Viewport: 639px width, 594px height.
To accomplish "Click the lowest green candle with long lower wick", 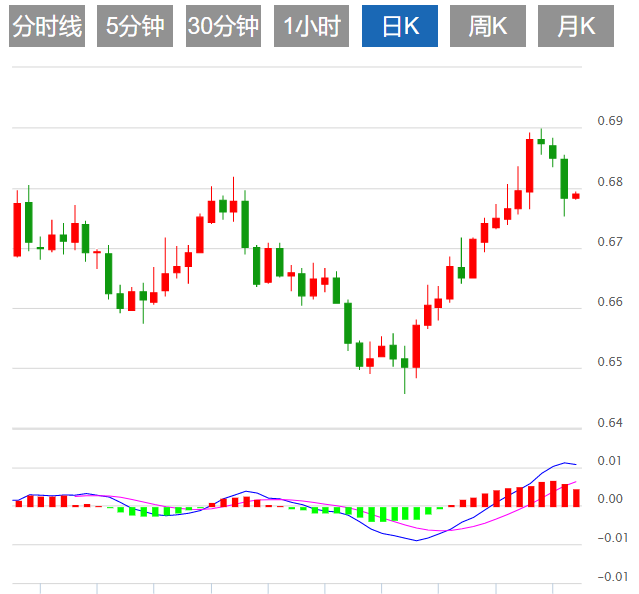I will [405, 363].
